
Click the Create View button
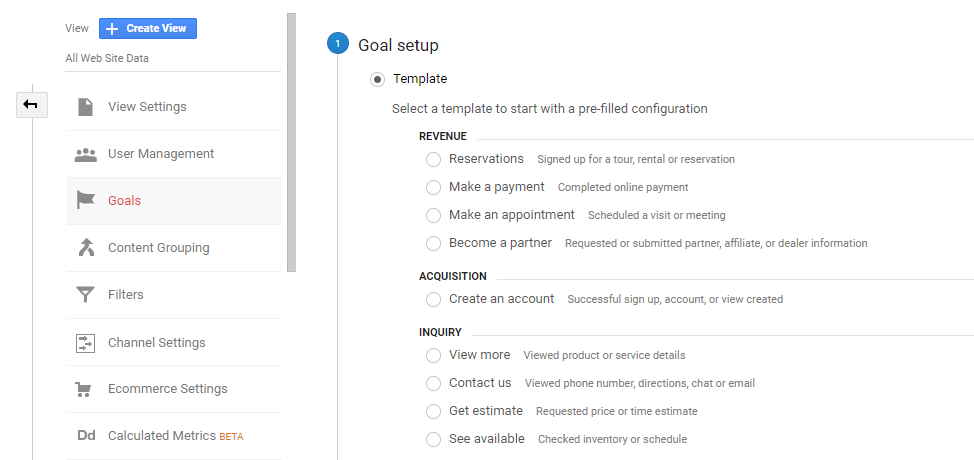pyautogui.click(x=148, y=28)
